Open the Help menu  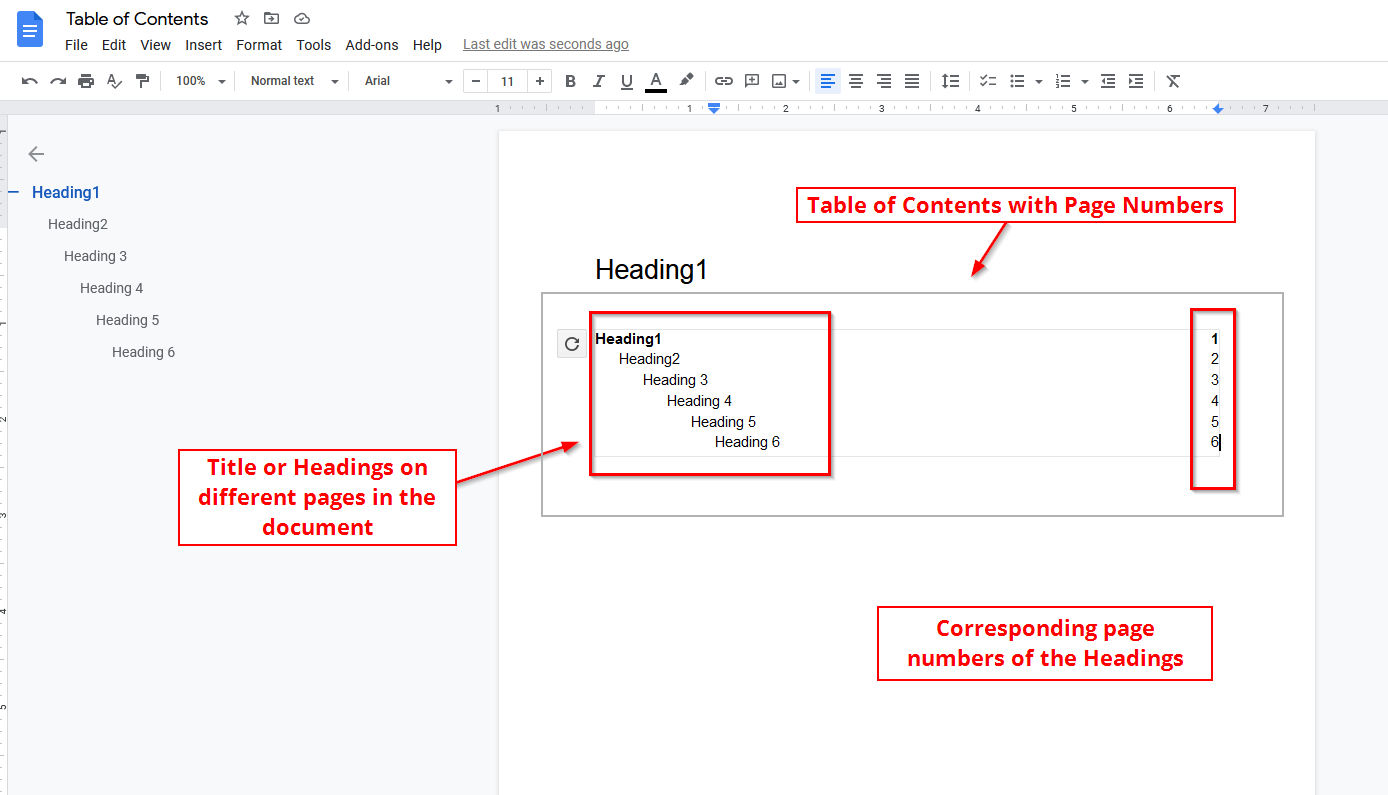[427, 45]
